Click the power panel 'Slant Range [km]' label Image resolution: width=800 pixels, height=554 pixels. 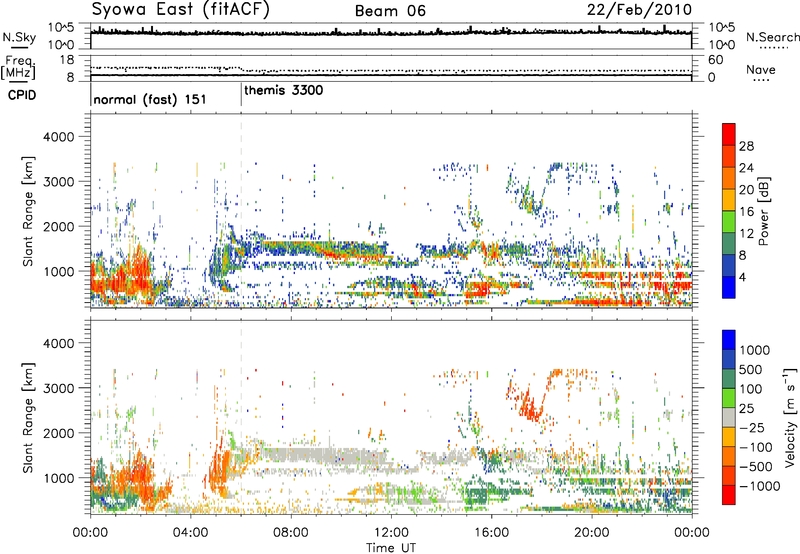click(28, 211)
